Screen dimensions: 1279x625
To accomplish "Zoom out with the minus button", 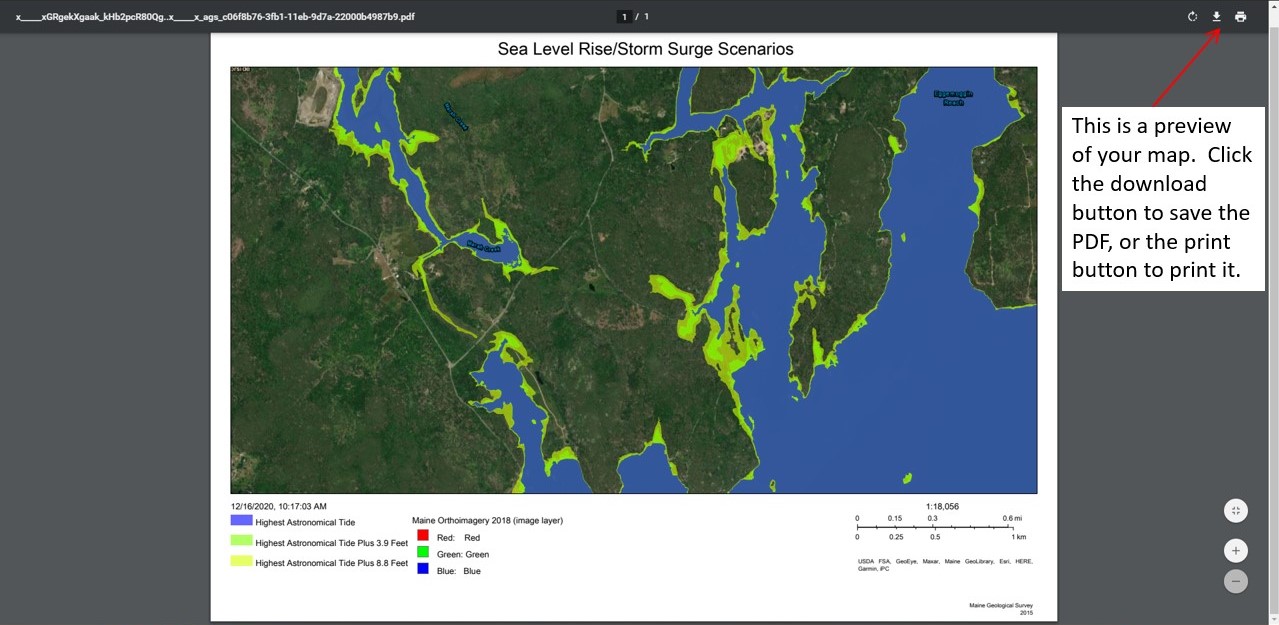I will coord(1236,581).
